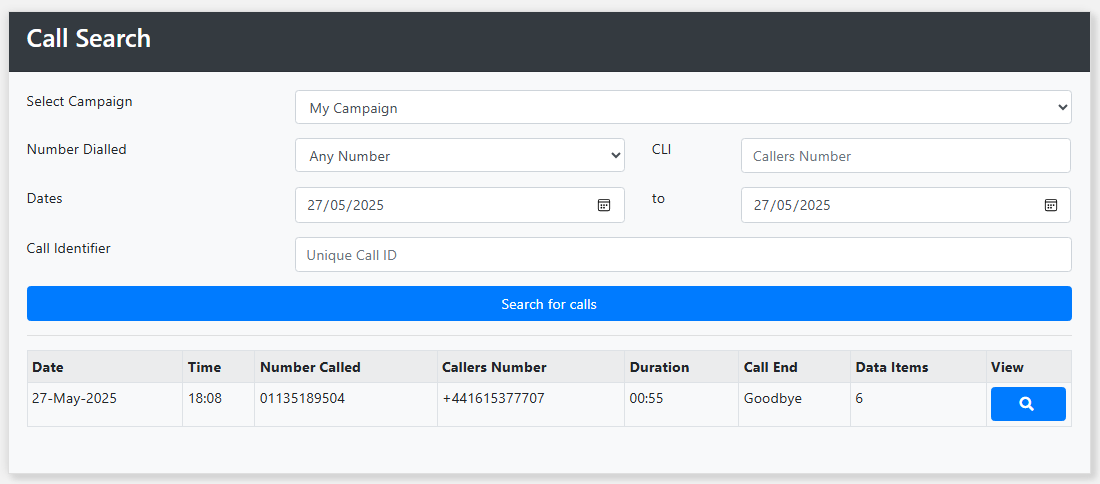Viewport: 1100px width, 484px height.
Task: Click the Number Called column header
Action: [310, 367]
